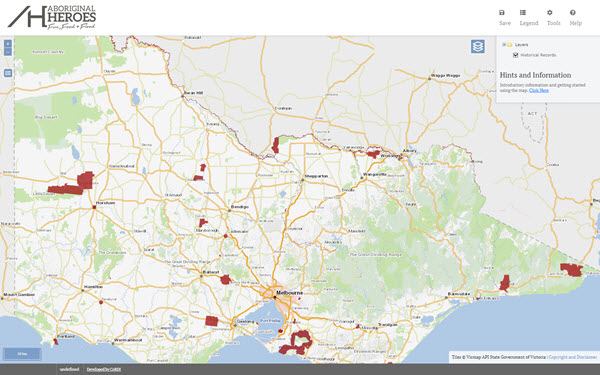This screenshot has height=375, width=600.
Task: Click the red marker at Horsham
Action: pos(94,207)
